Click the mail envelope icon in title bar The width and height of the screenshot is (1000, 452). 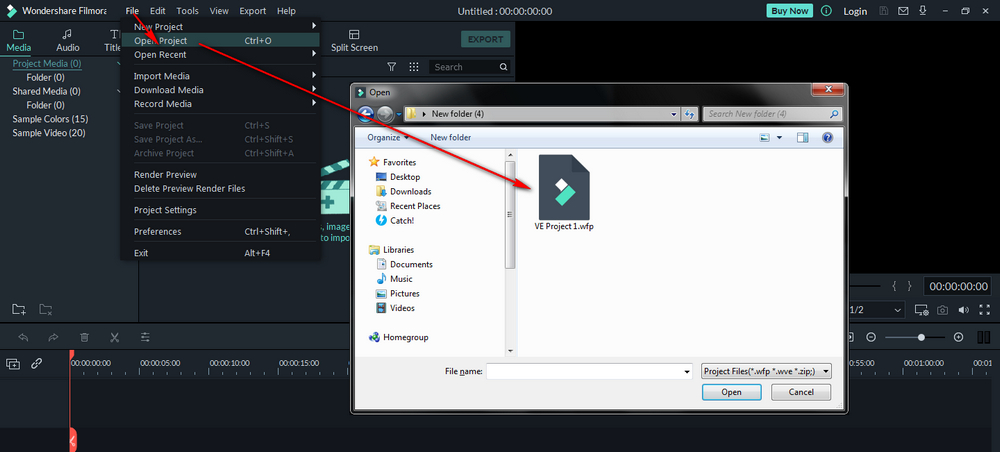pos(903,11)
